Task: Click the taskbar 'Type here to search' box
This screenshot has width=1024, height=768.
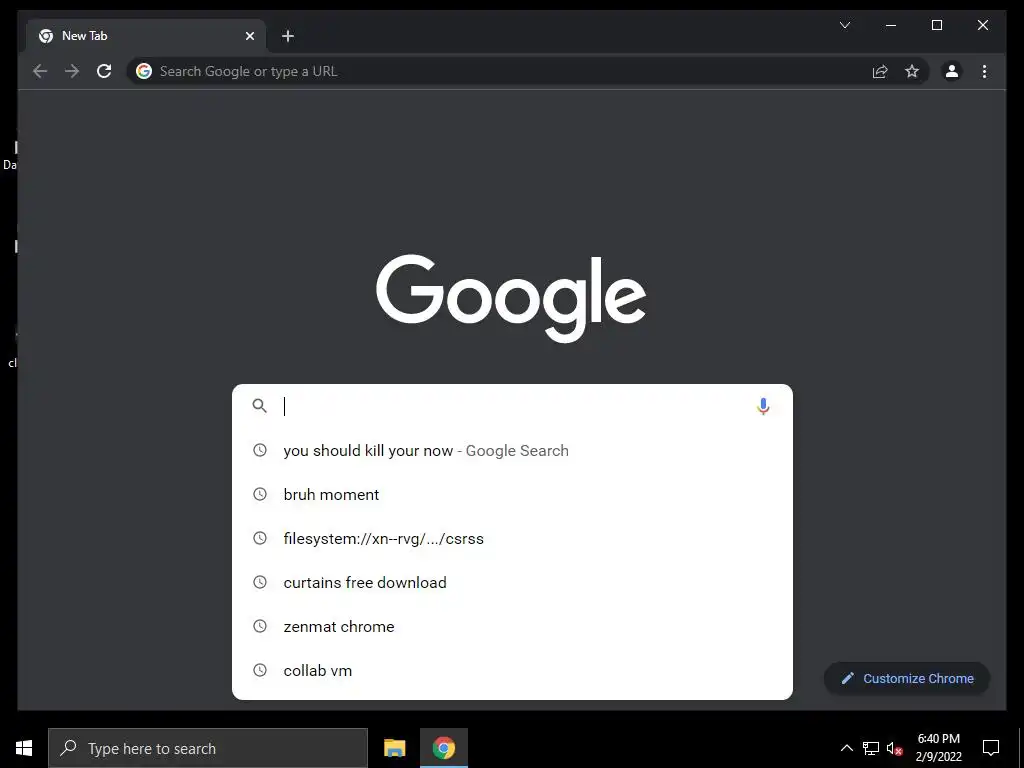Action: (x=208, y=748)
